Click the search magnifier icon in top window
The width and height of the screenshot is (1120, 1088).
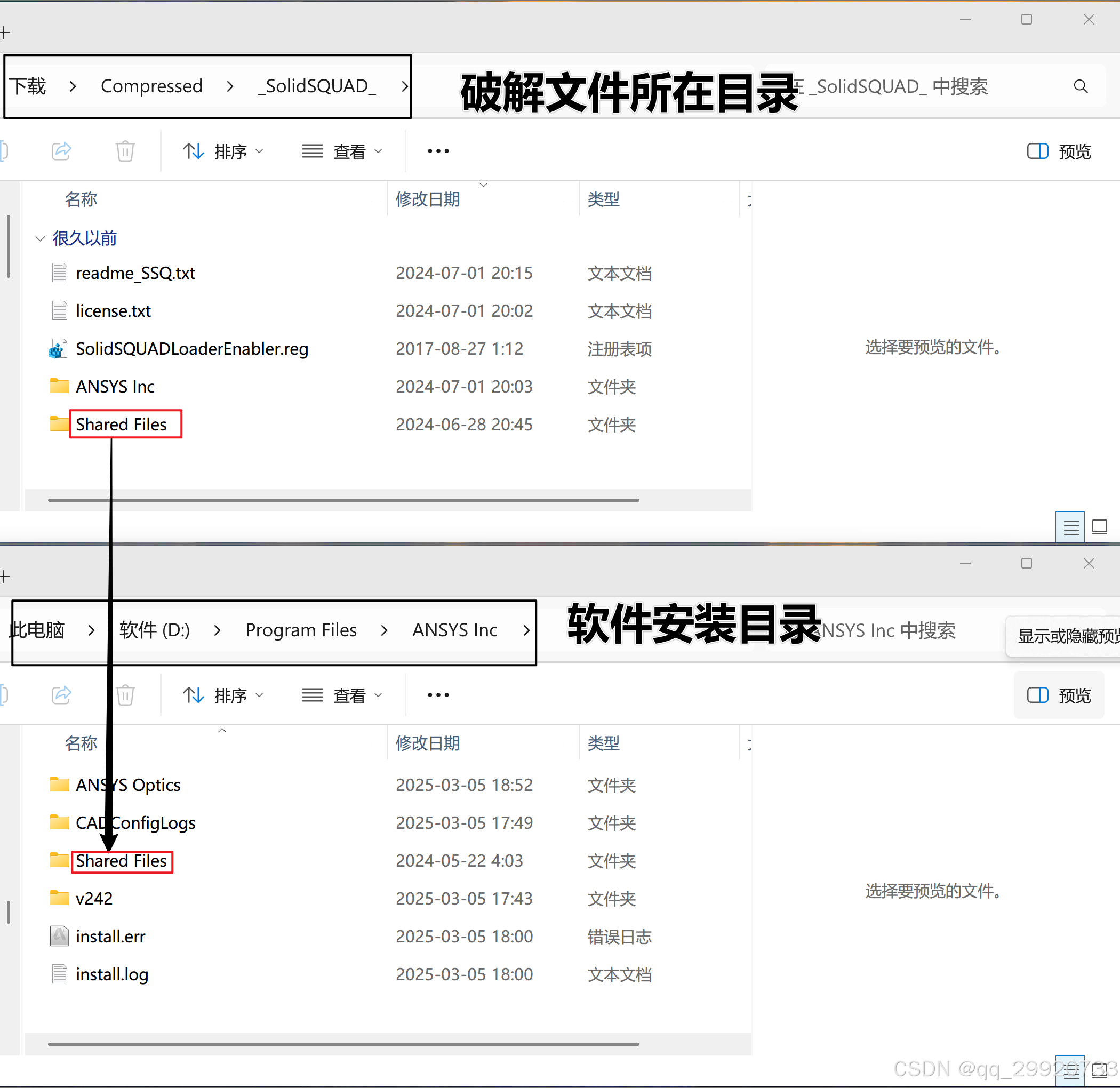pyautogui.click(x=1080, y=86)
